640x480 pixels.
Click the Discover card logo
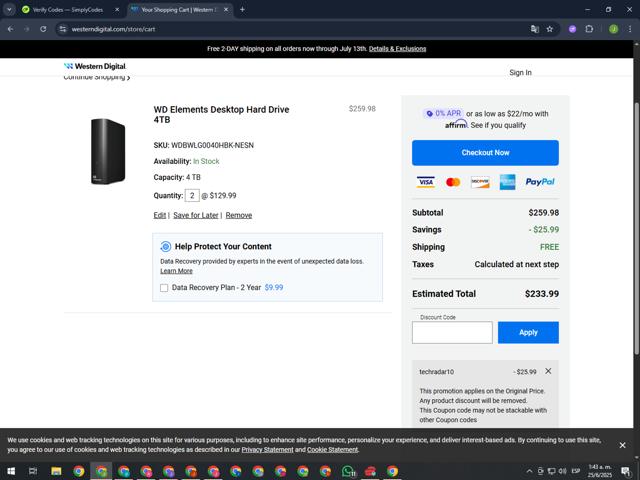click(480, 182)
